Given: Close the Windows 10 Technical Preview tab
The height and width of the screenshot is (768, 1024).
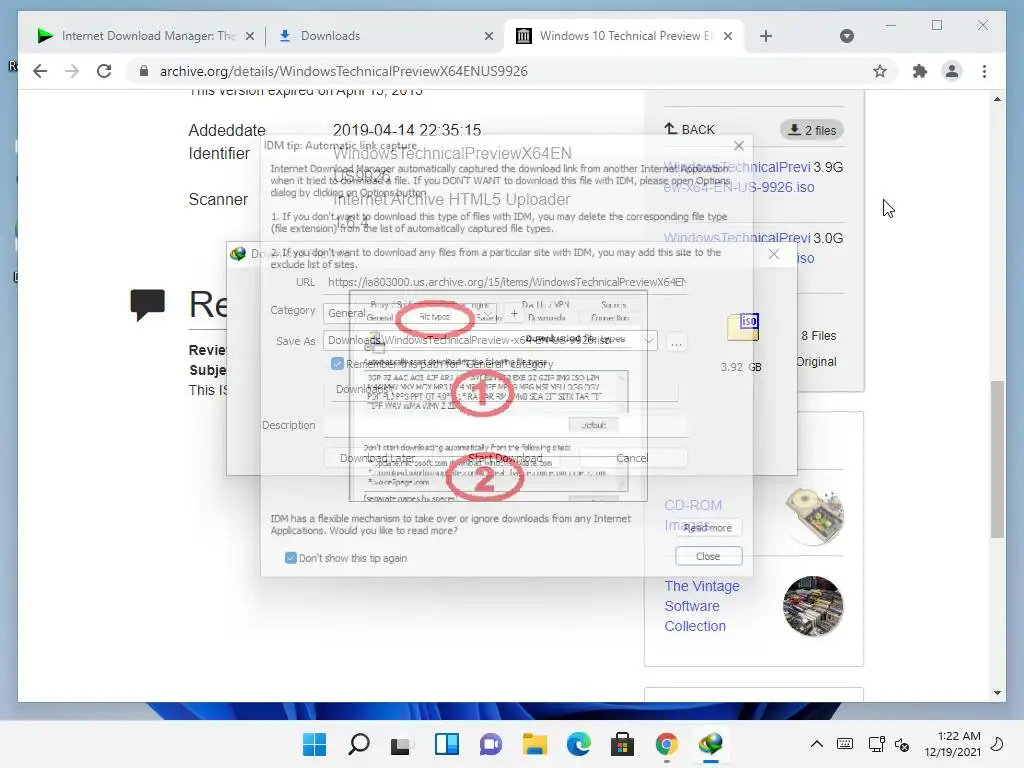Looking at the screenshot, I should tap(728, 37).
